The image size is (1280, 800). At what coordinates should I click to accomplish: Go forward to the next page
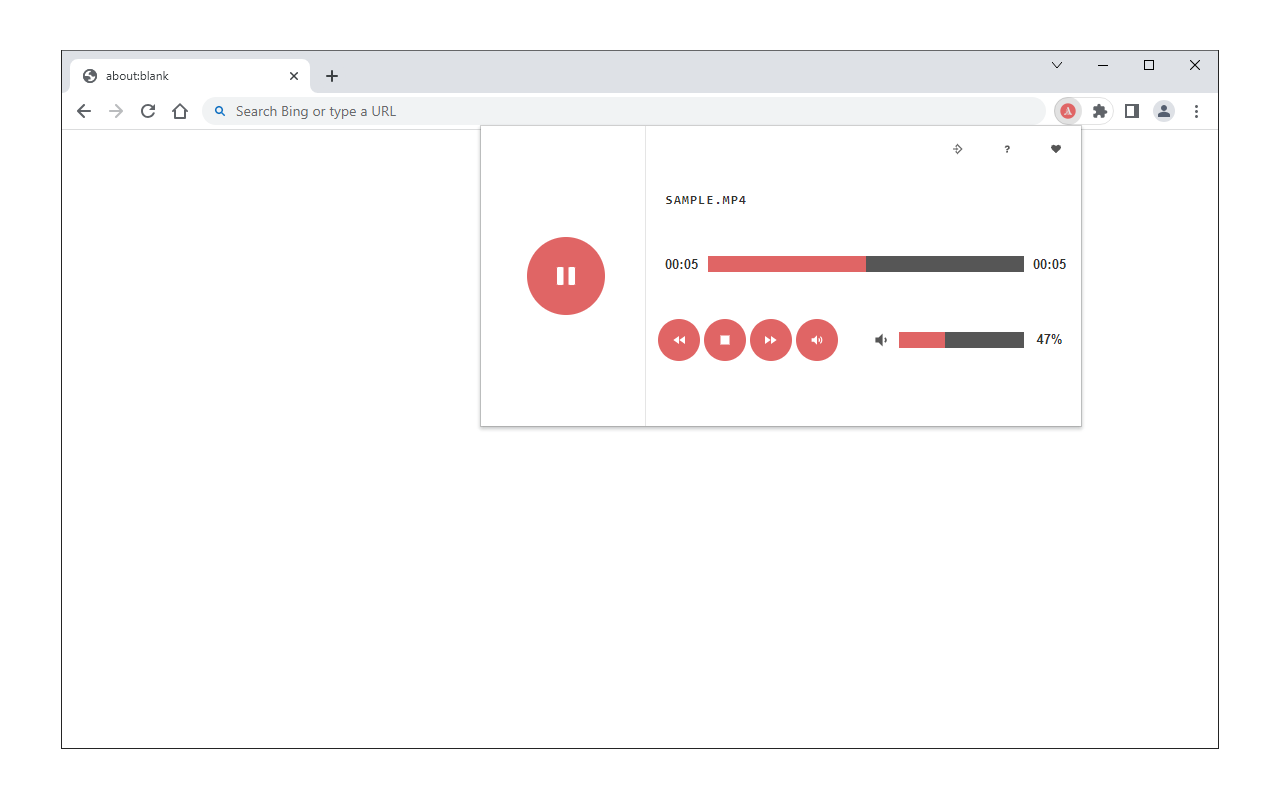tap(116, 111)
